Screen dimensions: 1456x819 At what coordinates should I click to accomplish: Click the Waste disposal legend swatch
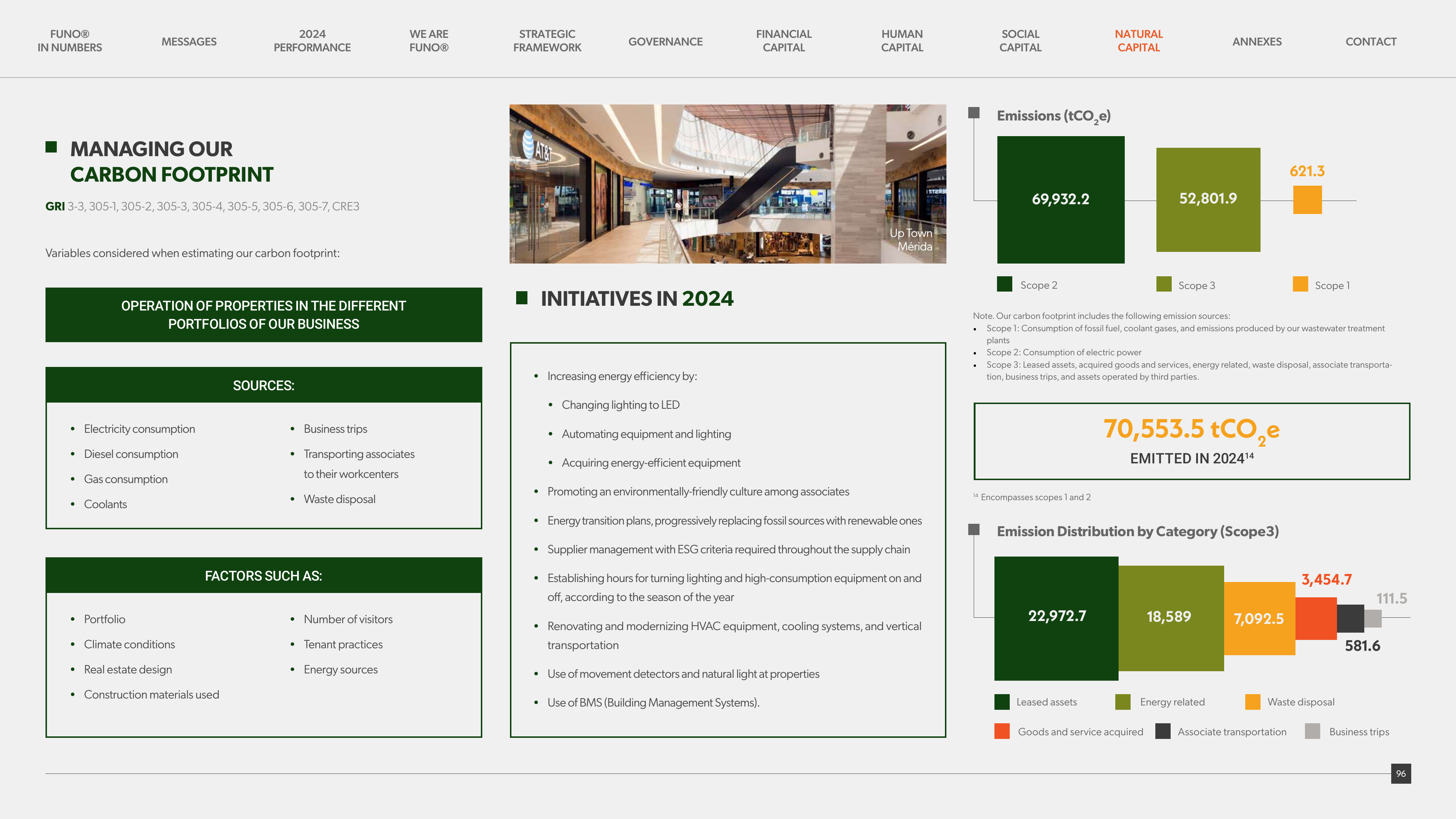click(x=1253, y=701)
